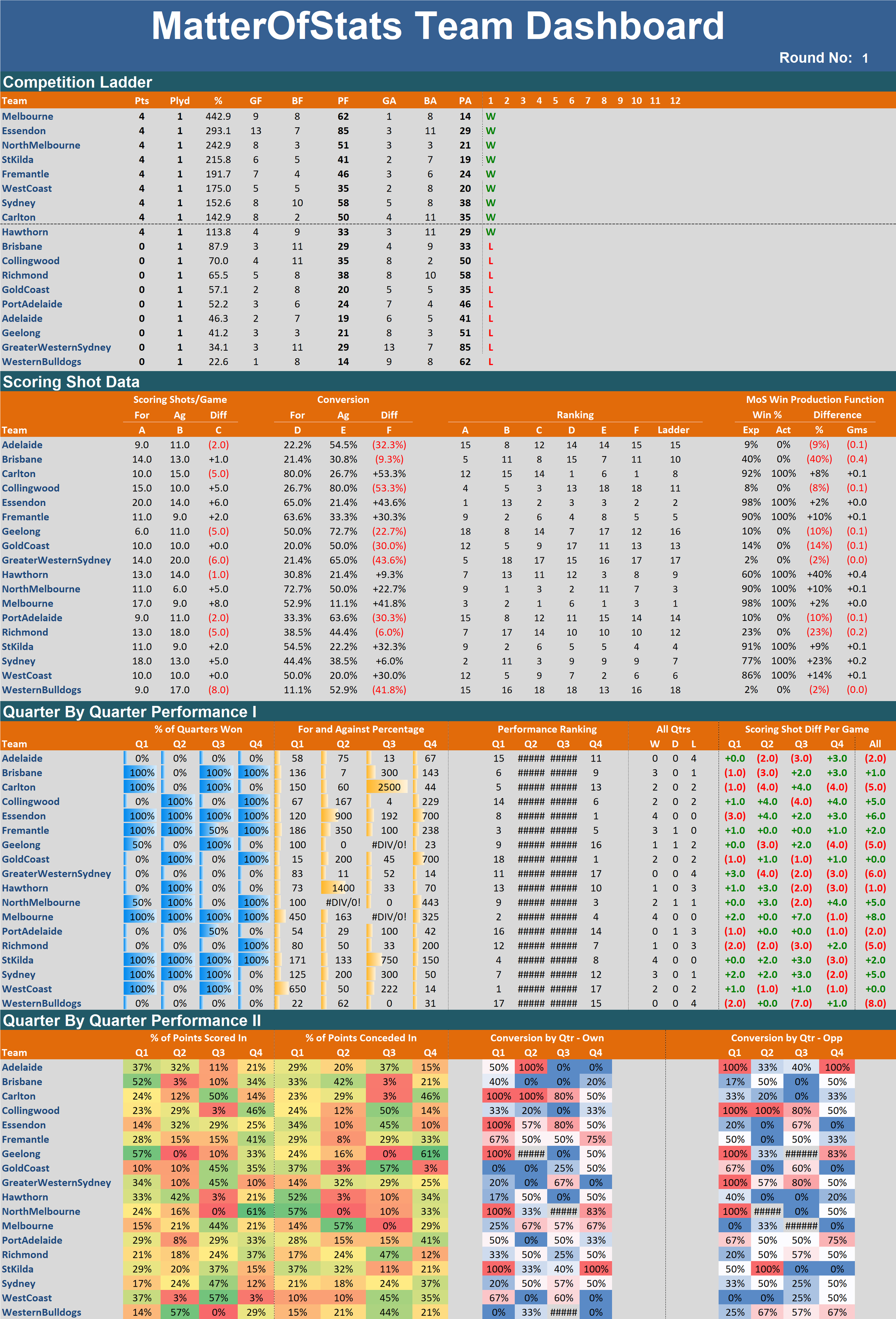
Task: Click the PF column header in ladder
Action: pyautogui.click(x=343, y=101)
